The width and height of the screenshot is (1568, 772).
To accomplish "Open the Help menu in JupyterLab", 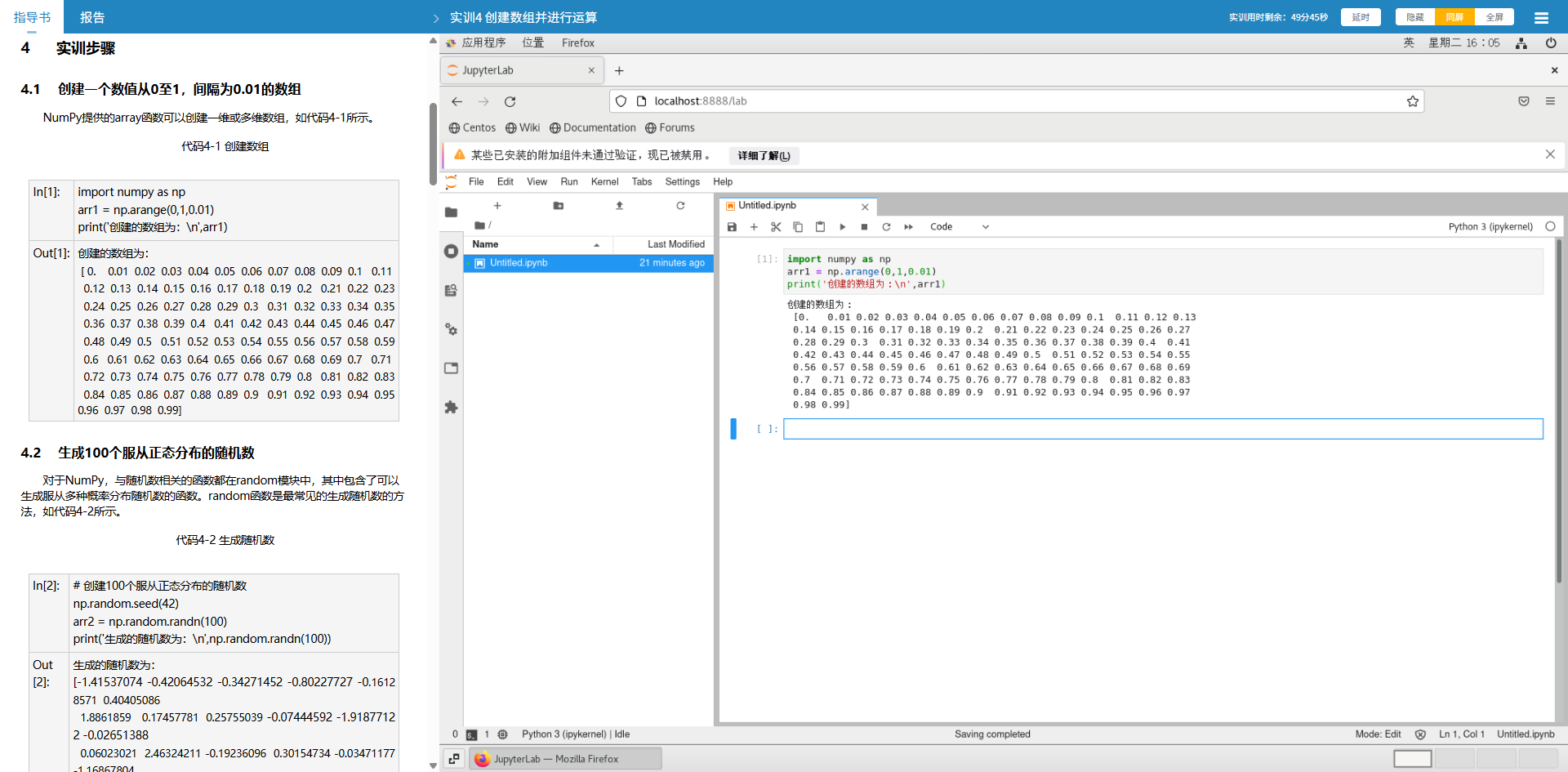I will (x=723, y=182).
